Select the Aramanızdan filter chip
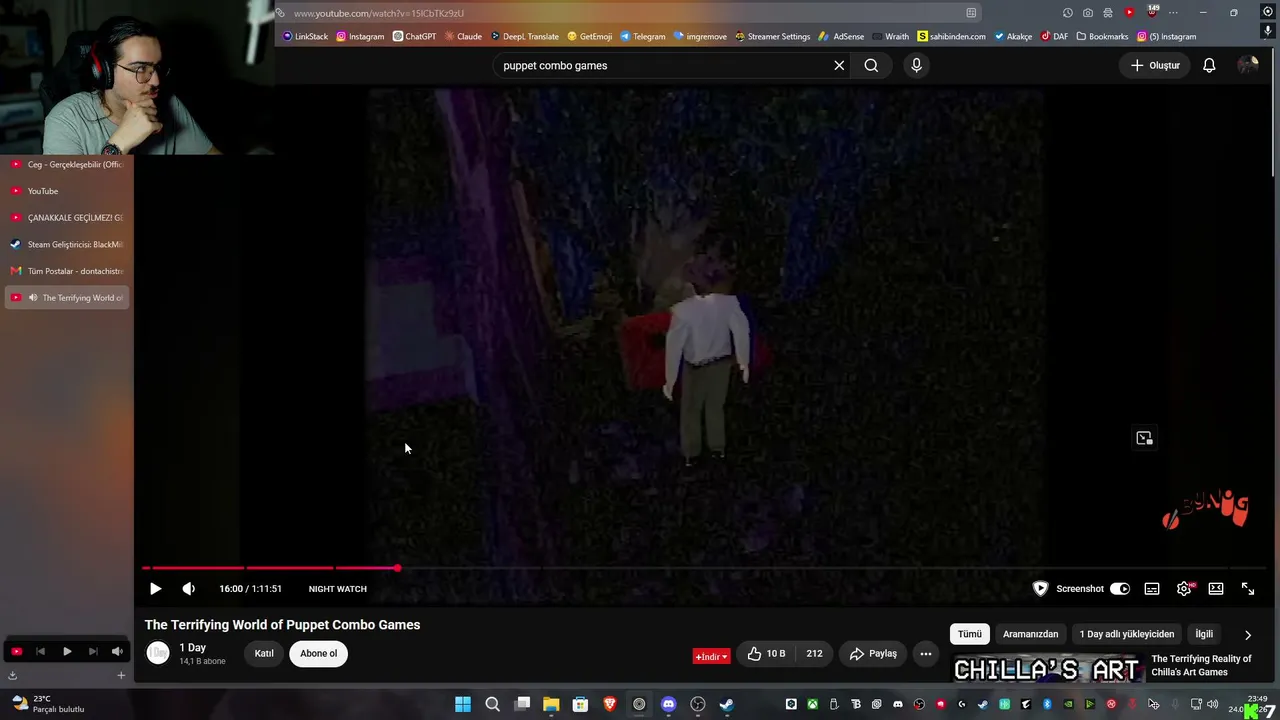 pyautogui.click(x=1031, y=634)
